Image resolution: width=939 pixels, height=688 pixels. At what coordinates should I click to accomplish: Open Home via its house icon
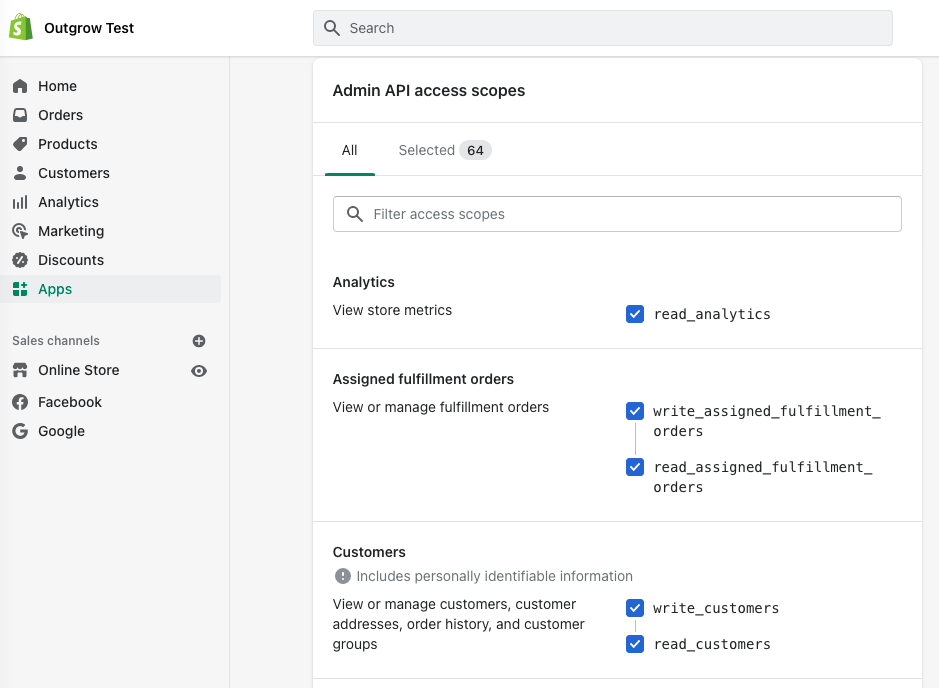(20, 86)
